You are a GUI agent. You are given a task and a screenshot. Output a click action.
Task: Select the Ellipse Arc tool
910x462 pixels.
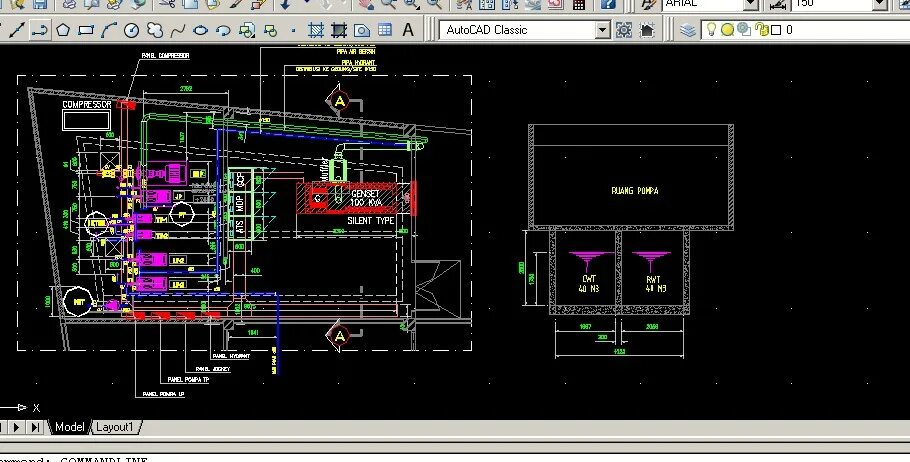click(x=223, y=30)
